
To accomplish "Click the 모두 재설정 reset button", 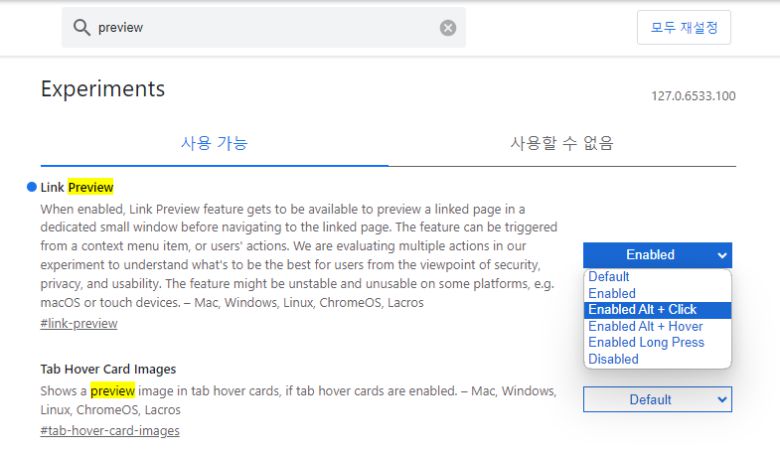I will pyautogui.click(x=684, y=28).
